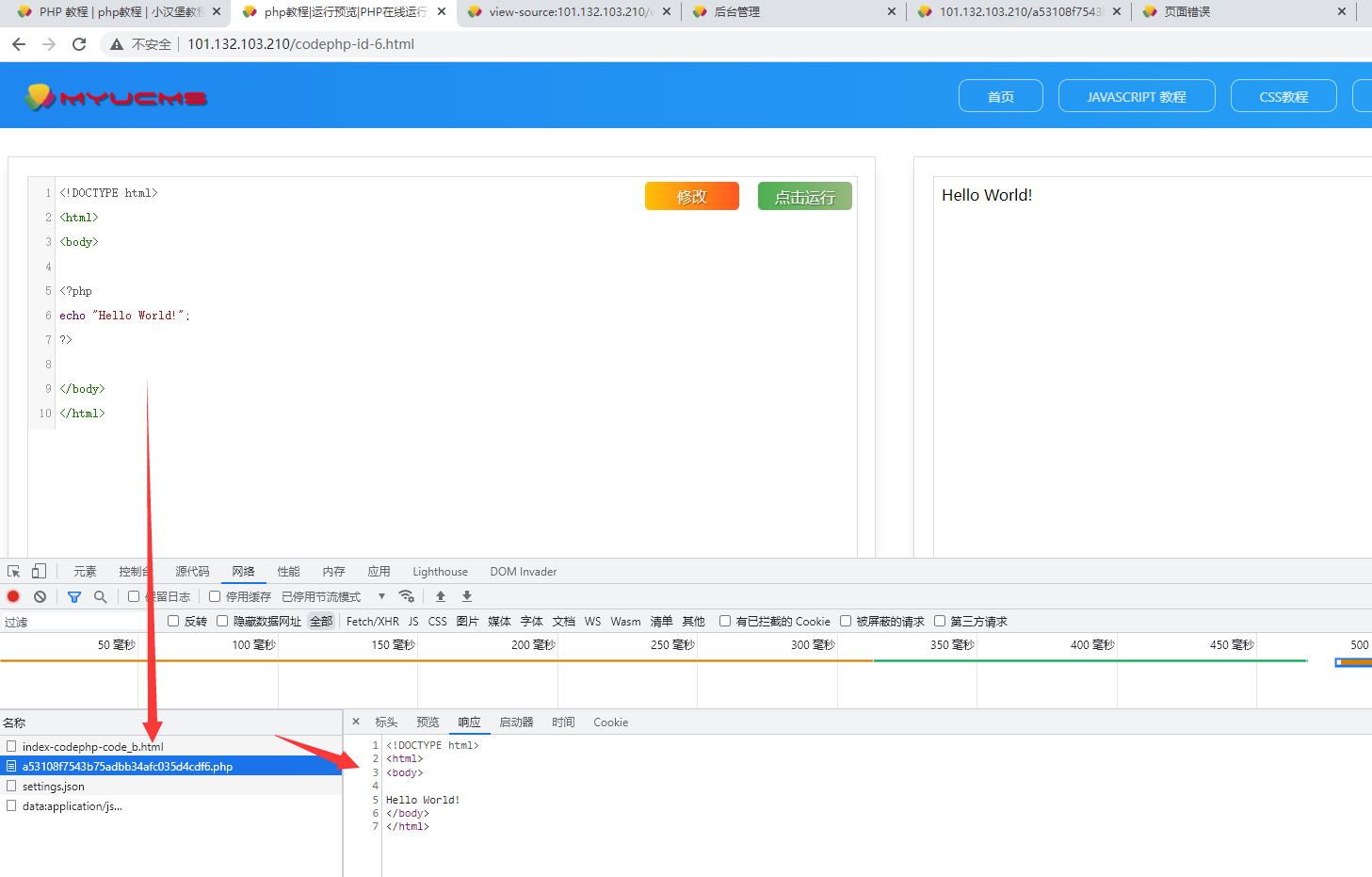Export HAR file with the download arrow
The width and height of the screenshot is (1372, 877).
[467, 596]
